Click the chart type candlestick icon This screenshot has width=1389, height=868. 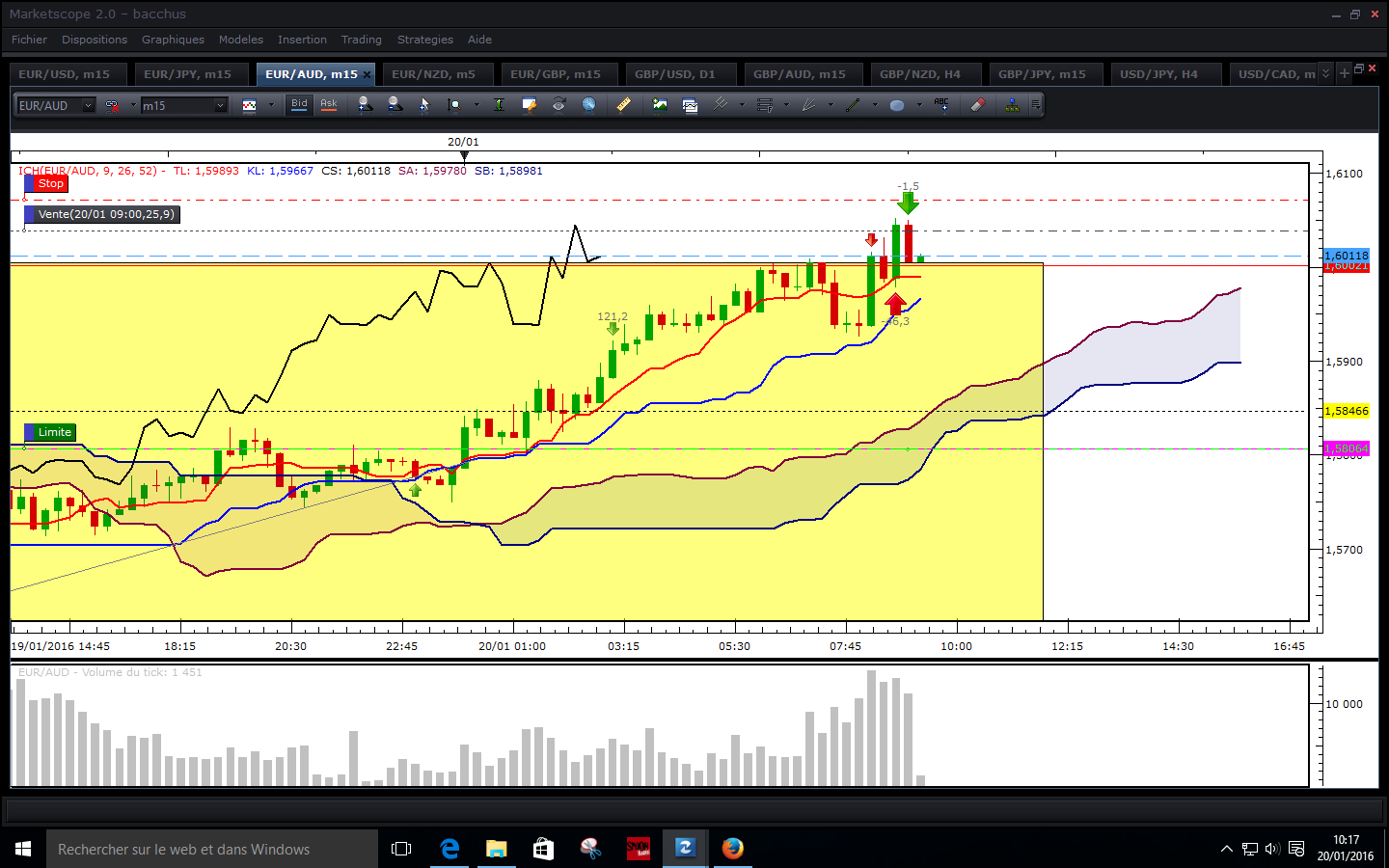[x=249, y=105]
